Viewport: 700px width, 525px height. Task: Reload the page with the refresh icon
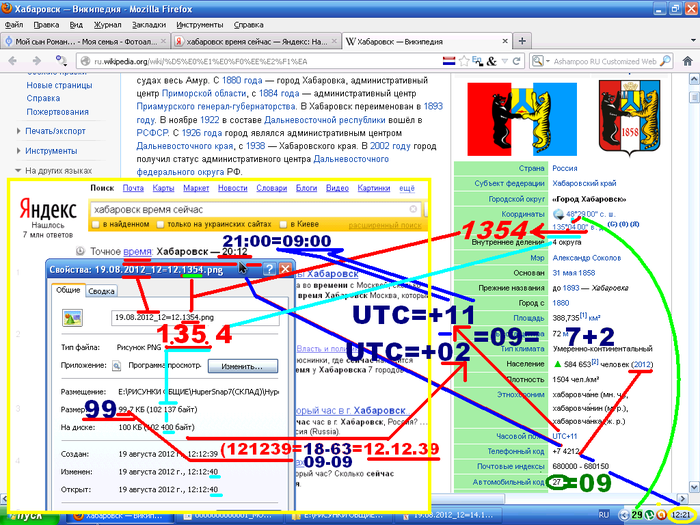tap(517, 61)
